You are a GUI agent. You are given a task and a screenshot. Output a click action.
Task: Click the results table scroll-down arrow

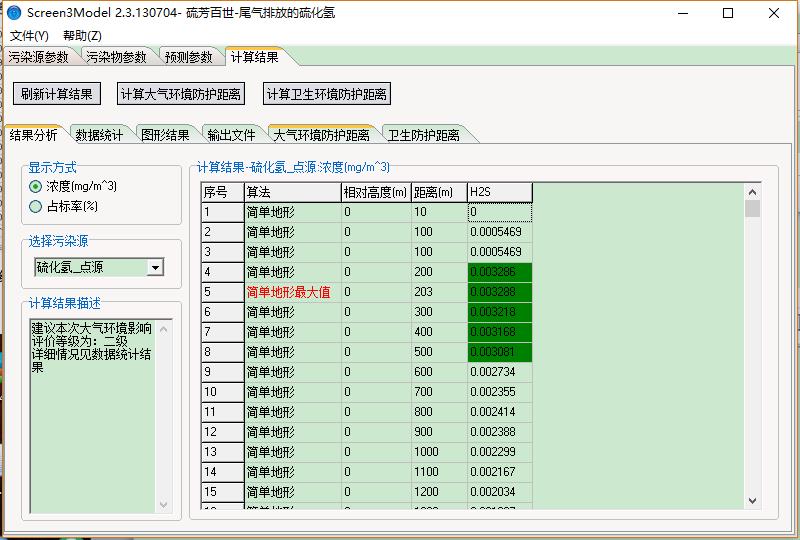753,501
